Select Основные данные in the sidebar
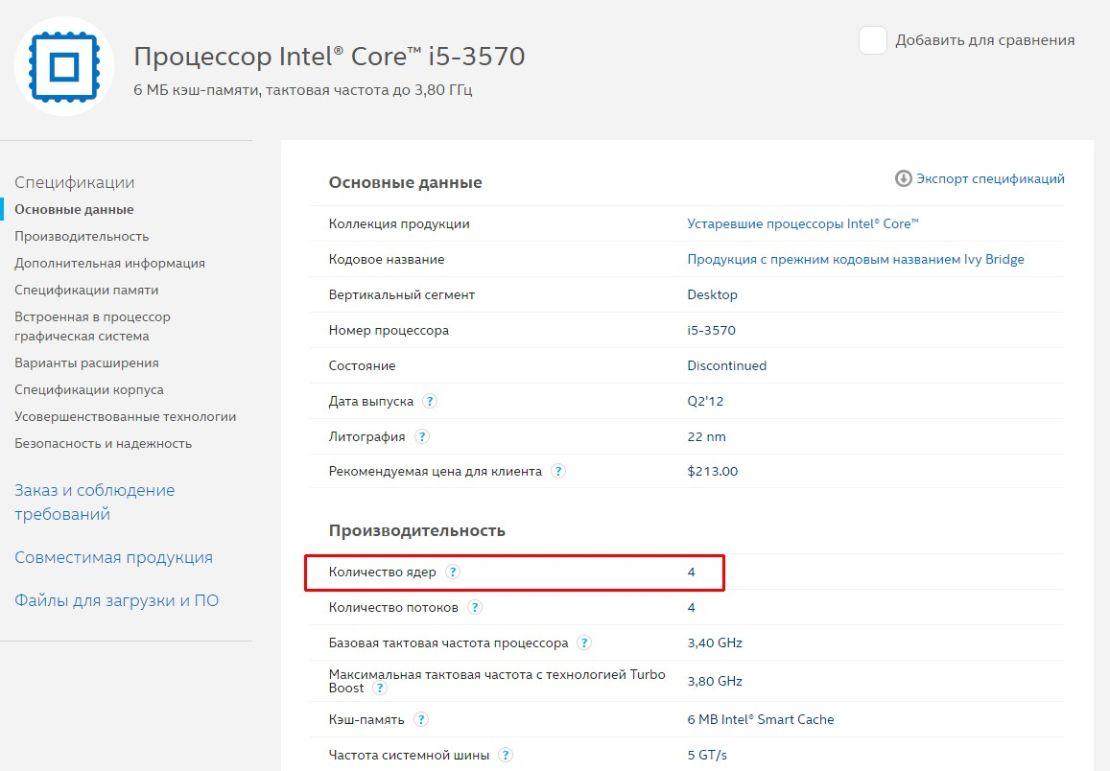This screenshot has width=1110, height=771. [74, 210]
